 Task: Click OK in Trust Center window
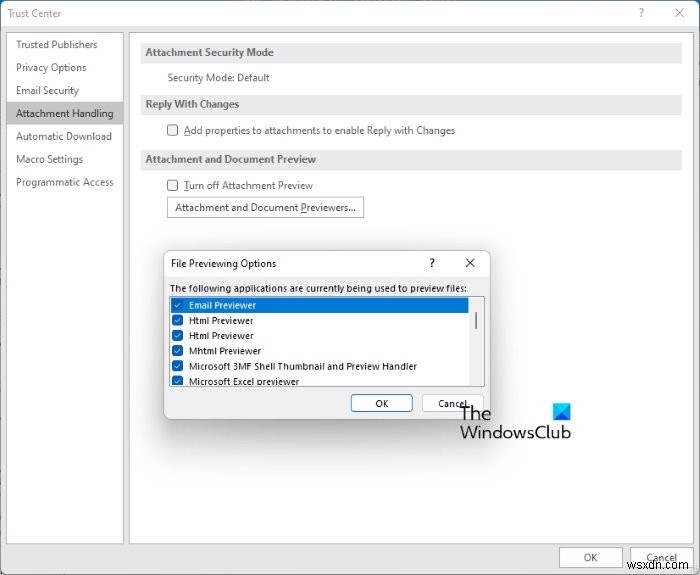[591, 557]
